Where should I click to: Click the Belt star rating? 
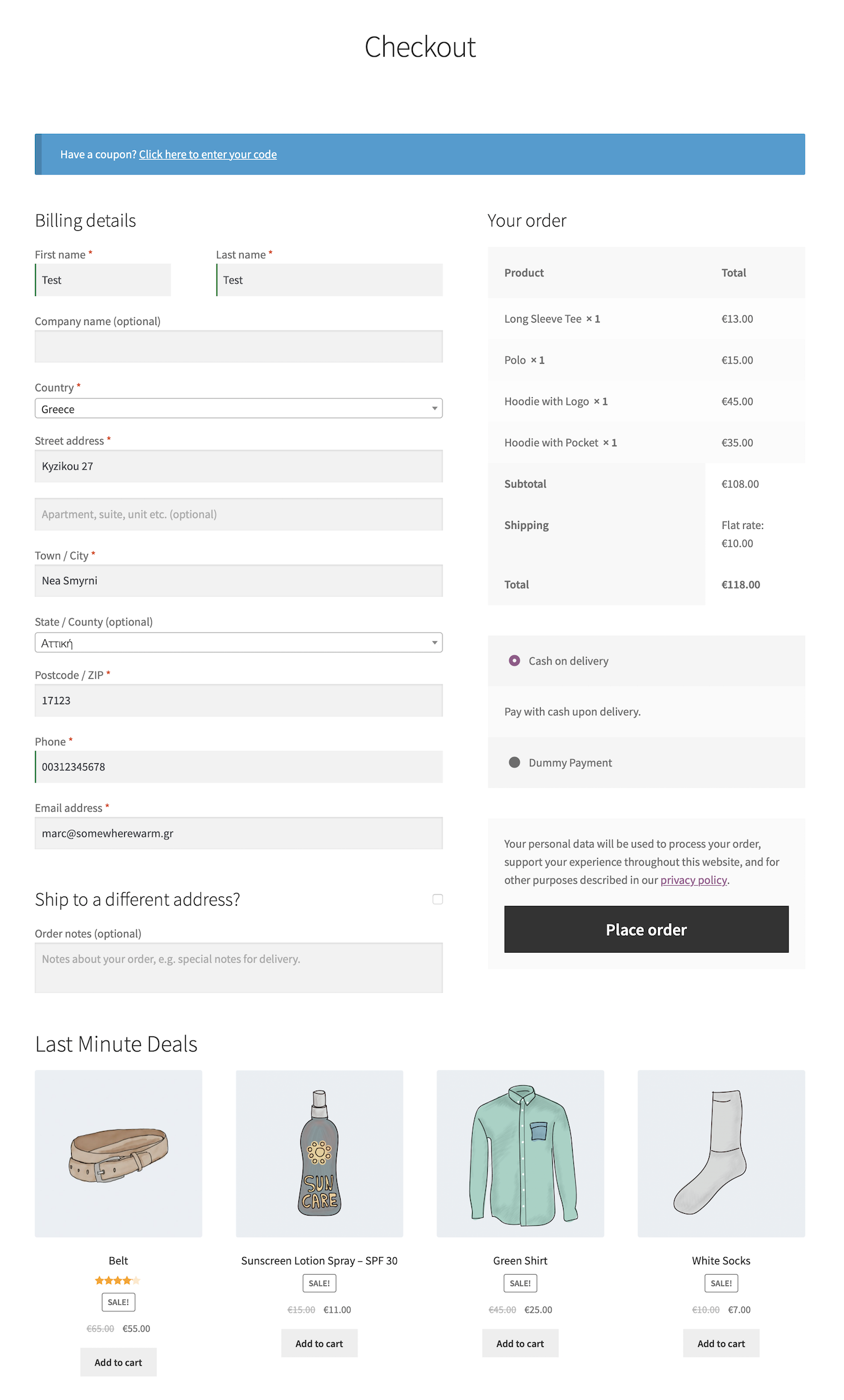118,1280
